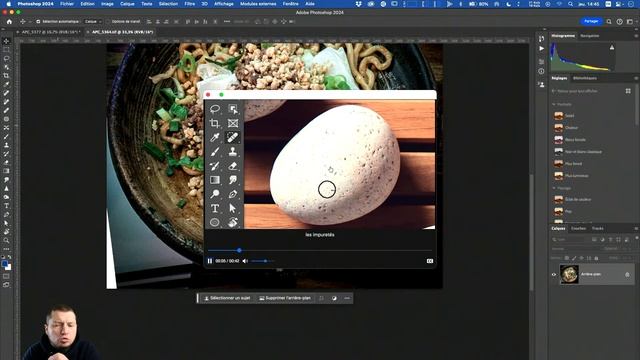
Task: Select the Clone Stamp tool in left toolbar
Action: point(6,145)
